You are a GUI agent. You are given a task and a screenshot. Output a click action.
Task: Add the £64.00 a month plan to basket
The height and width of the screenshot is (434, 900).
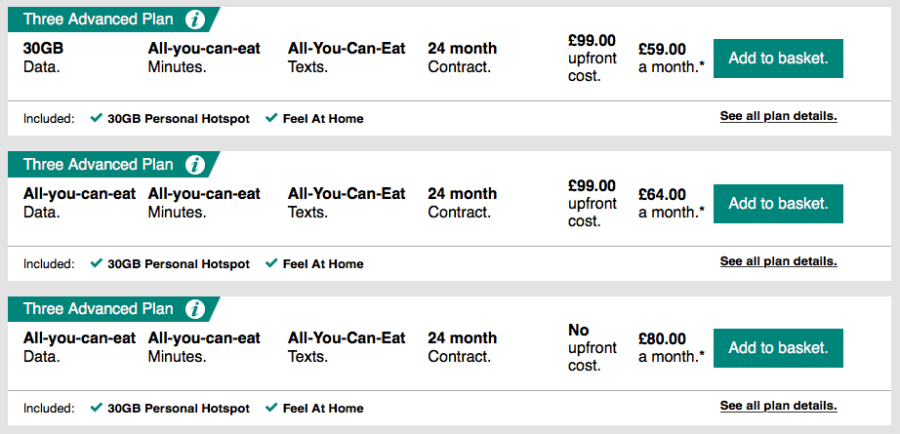tap(778, 204)
